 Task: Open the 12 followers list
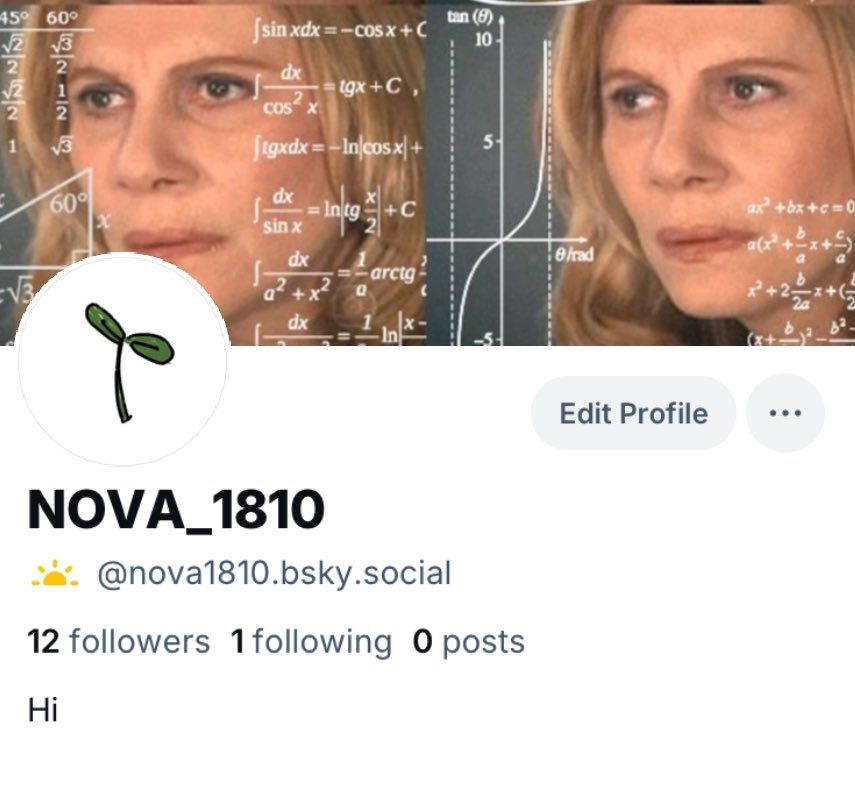[118, 641]
